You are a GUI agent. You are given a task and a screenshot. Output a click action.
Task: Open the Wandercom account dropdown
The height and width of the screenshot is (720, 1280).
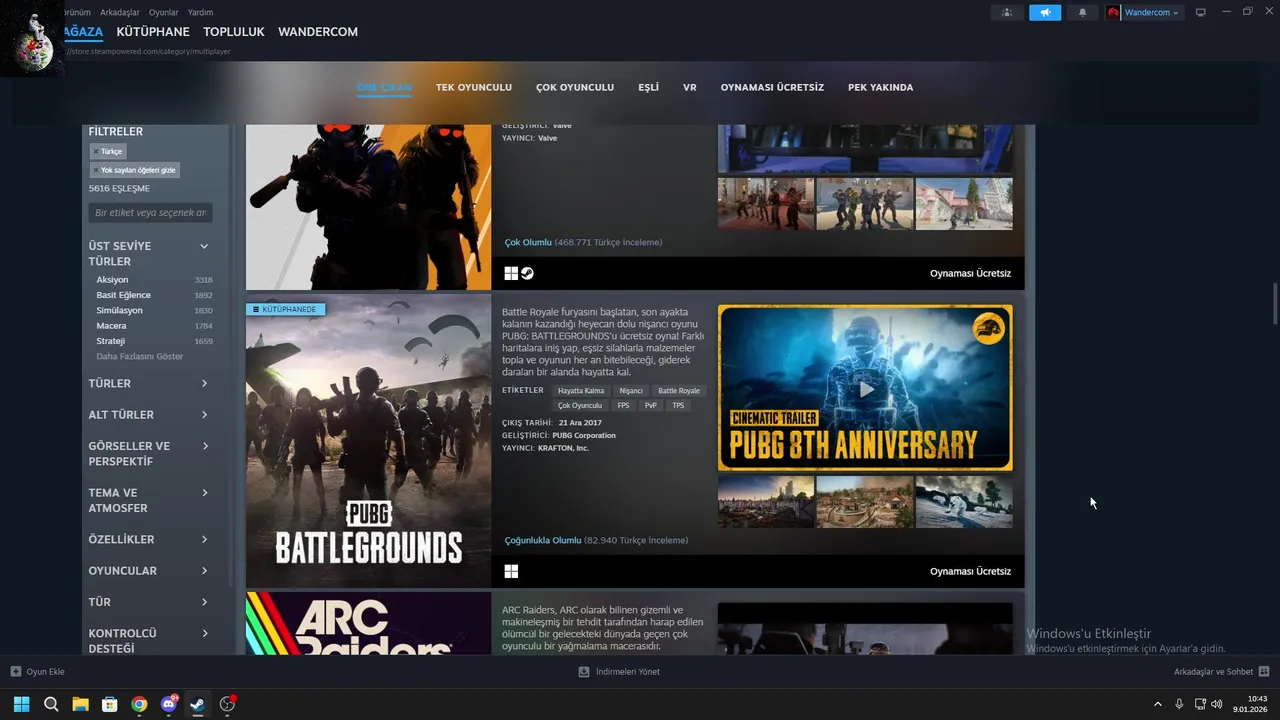(1151, 12)
